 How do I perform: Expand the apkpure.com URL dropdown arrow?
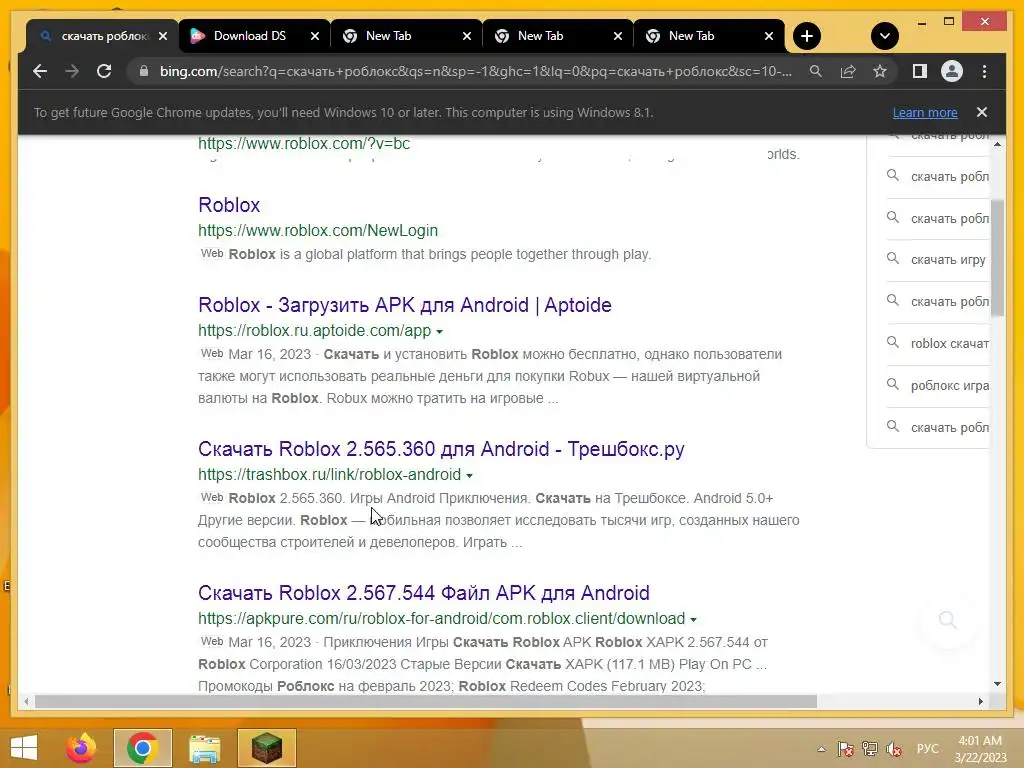(x=694, y=619)
